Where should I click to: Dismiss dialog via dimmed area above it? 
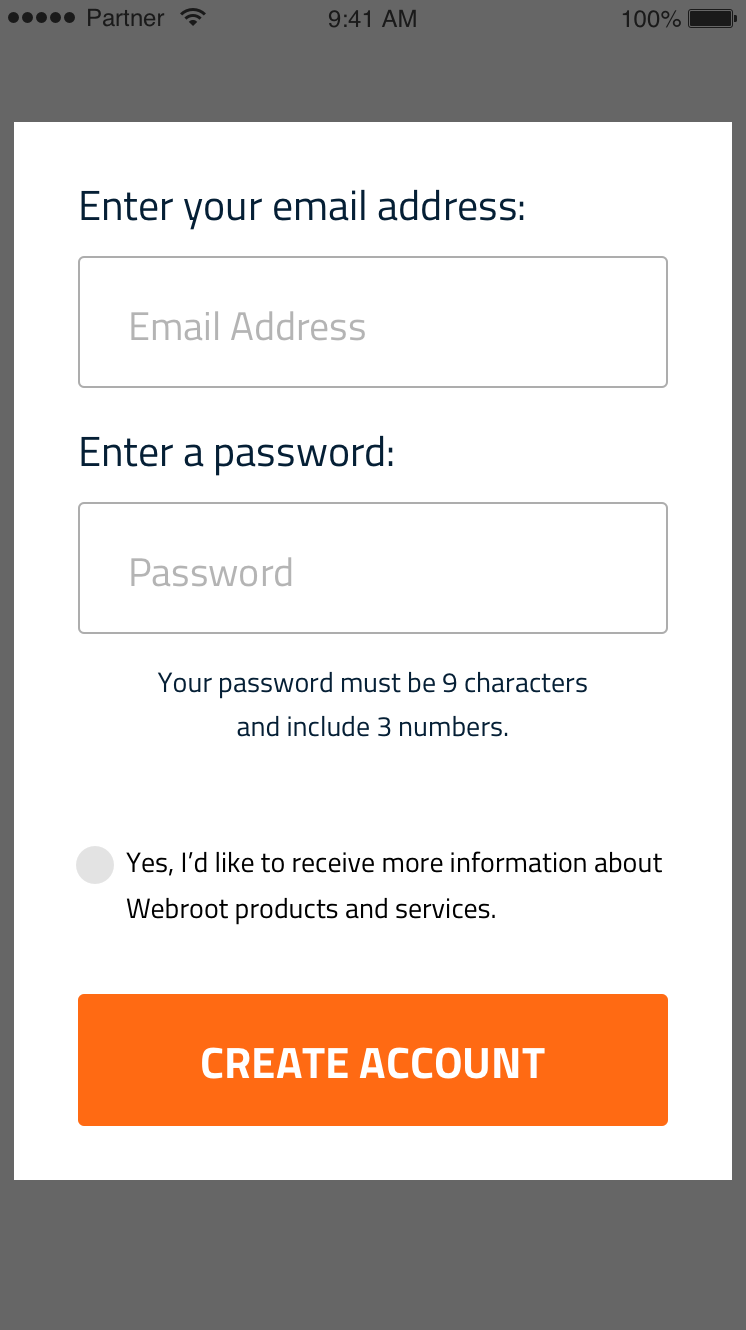click(372, 80)
